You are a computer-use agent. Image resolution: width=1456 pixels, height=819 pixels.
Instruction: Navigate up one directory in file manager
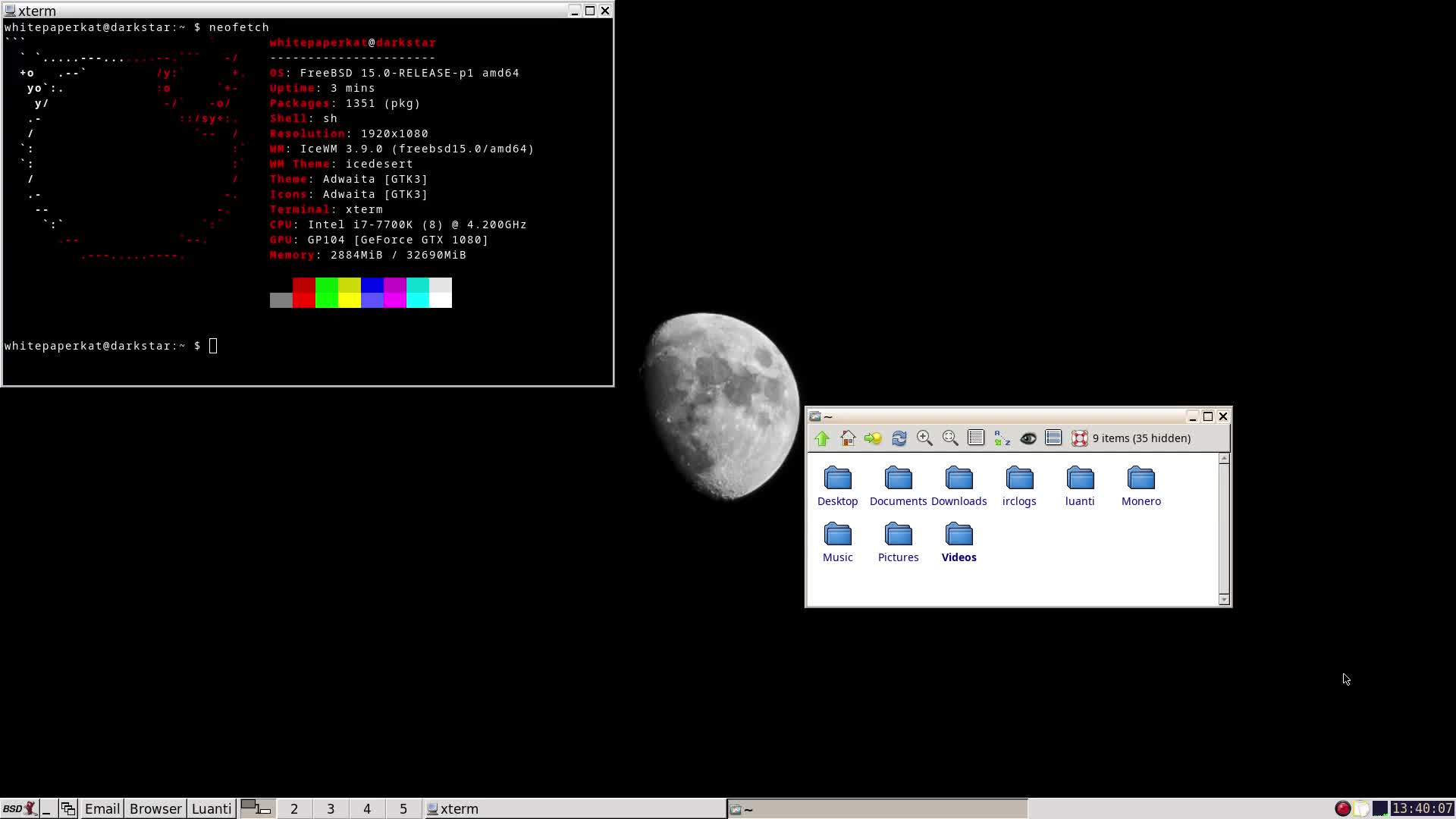pyautogui.click(x=824, y=438)
